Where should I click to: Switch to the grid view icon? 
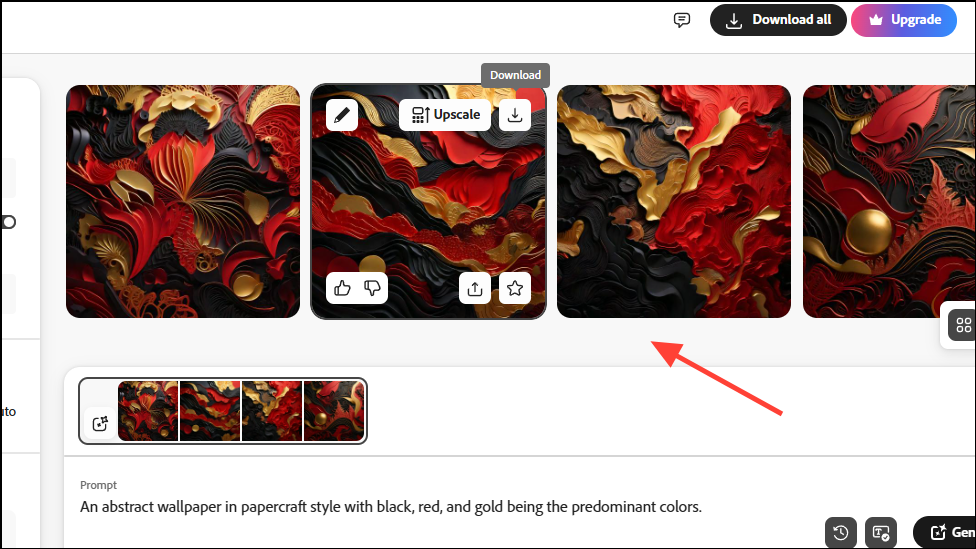point(963,325)
